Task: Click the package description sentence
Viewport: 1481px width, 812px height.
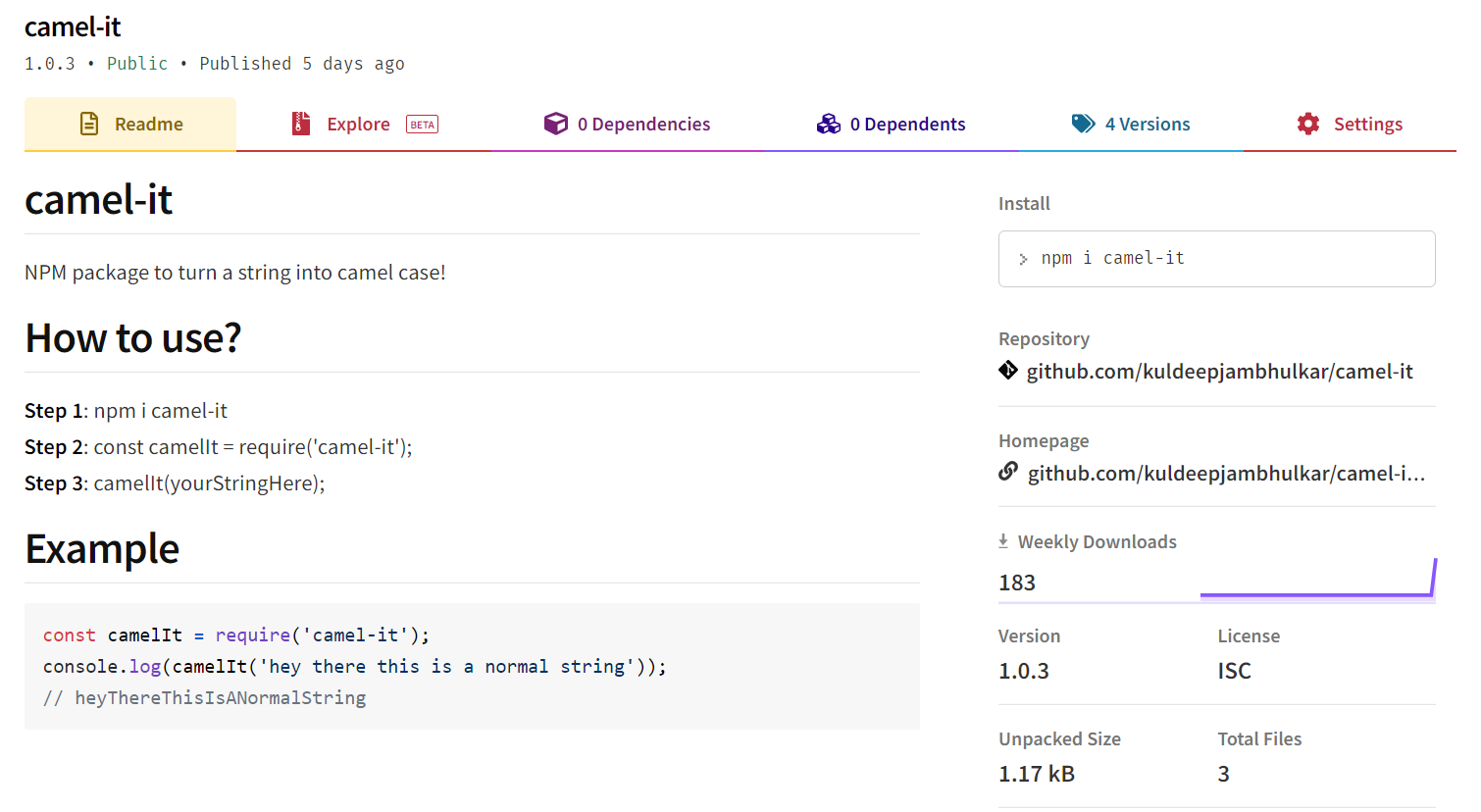Action: (235, 273)
